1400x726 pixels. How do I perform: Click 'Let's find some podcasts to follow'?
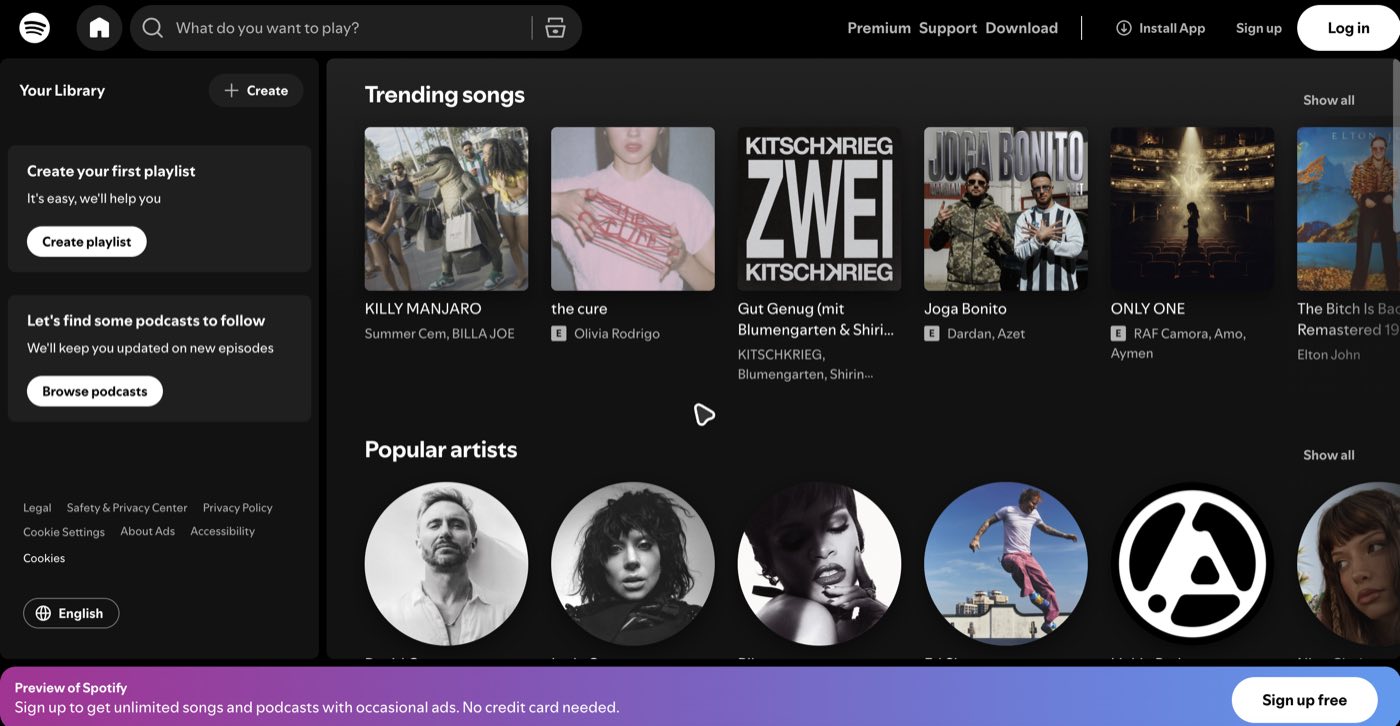[146, 321]
